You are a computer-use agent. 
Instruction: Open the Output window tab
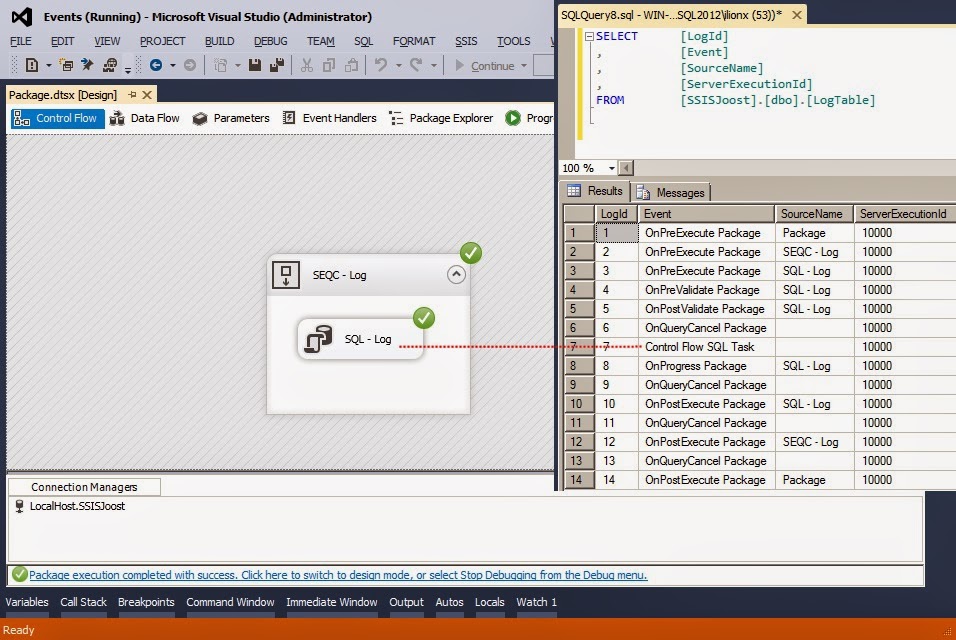coord(406,602)
